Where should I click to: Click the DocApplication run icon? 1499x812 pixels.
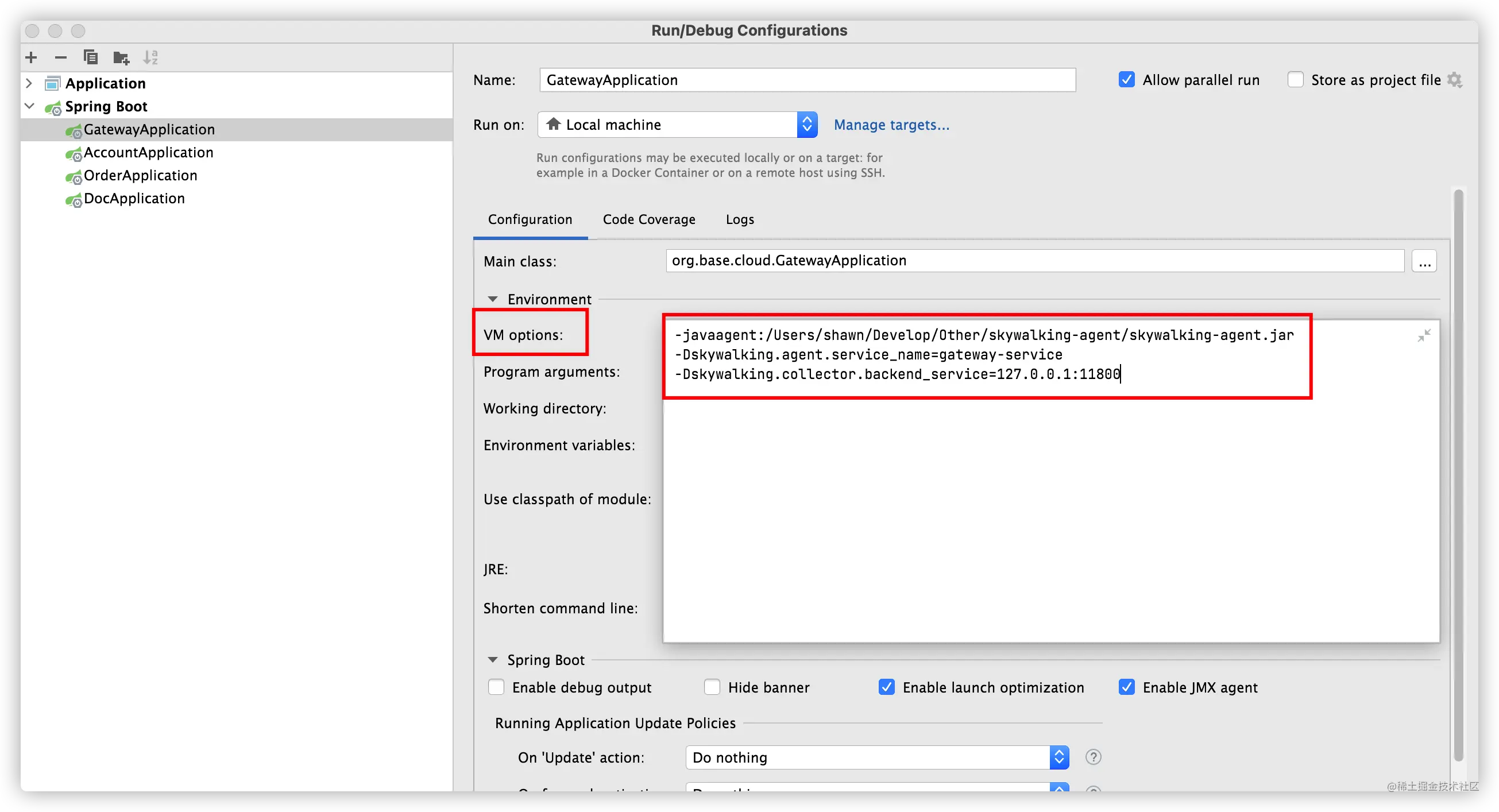click(x=74, y=200)
